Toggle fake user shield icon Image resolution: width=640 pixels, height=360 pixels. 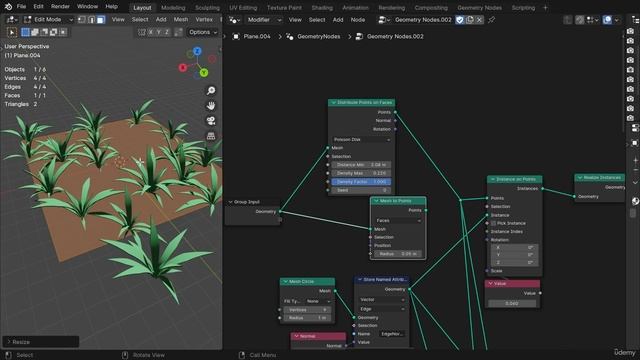[x=460, y=20]
